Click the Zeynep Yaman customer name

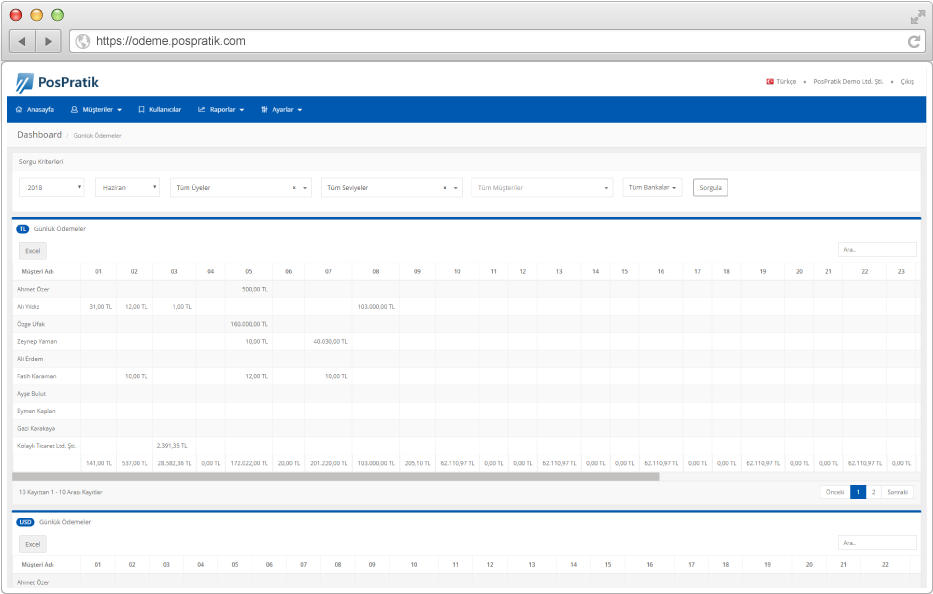(37, 342)
